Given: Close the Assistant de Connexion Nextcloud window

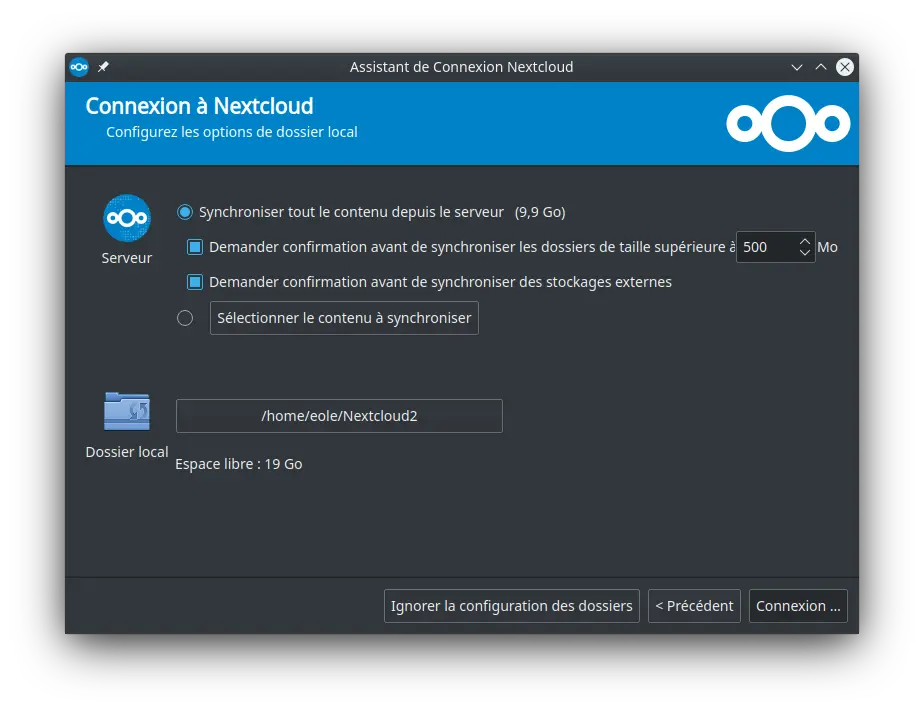Looking at the screenshot, I should [x=845, y=67].
